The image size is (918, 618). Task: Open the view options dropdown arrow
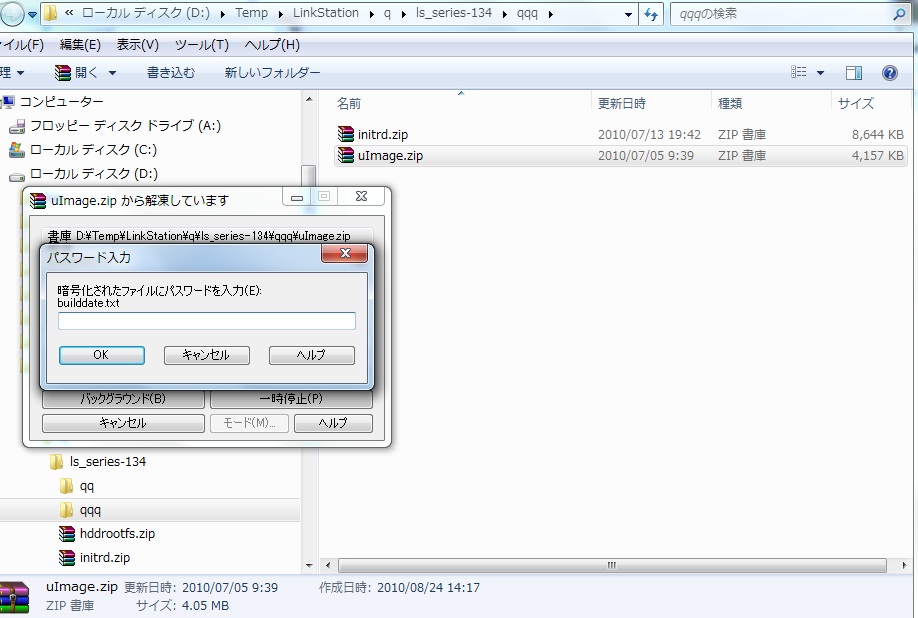[x=820, y=73]
